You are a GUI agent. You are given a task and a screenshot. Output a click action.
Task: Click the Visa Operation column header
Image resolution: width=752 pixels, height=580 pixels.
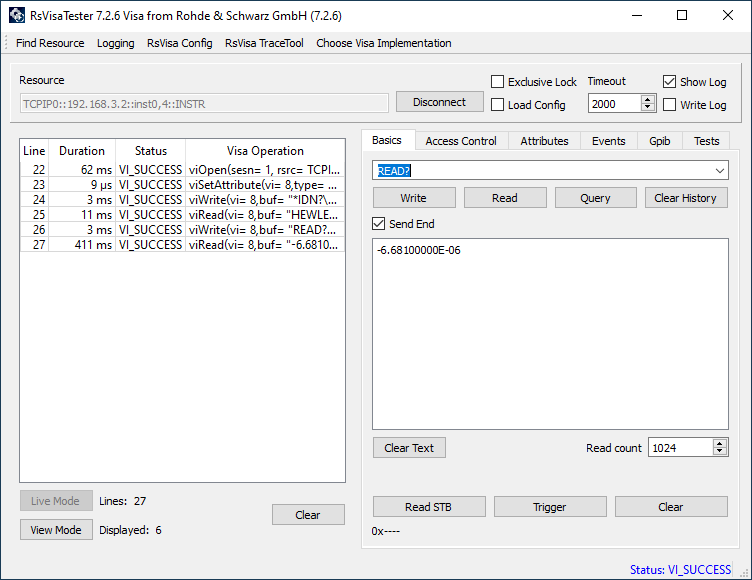pyautogui.click(x=265, y=151)
